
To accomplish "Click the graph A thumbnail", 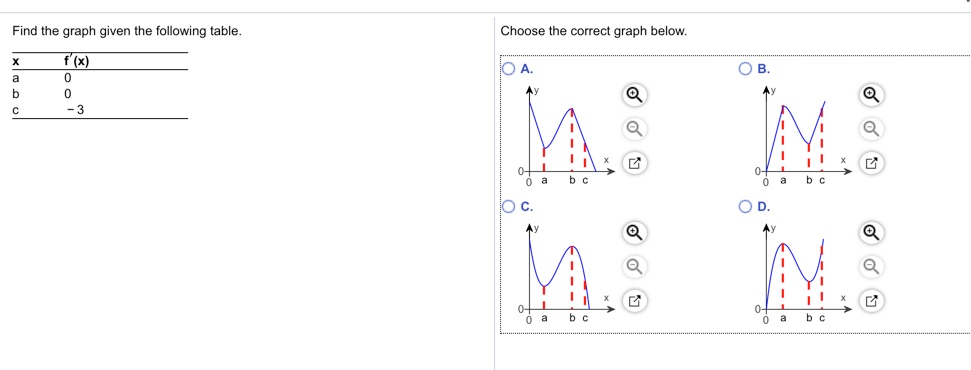I will coord(567,136).
